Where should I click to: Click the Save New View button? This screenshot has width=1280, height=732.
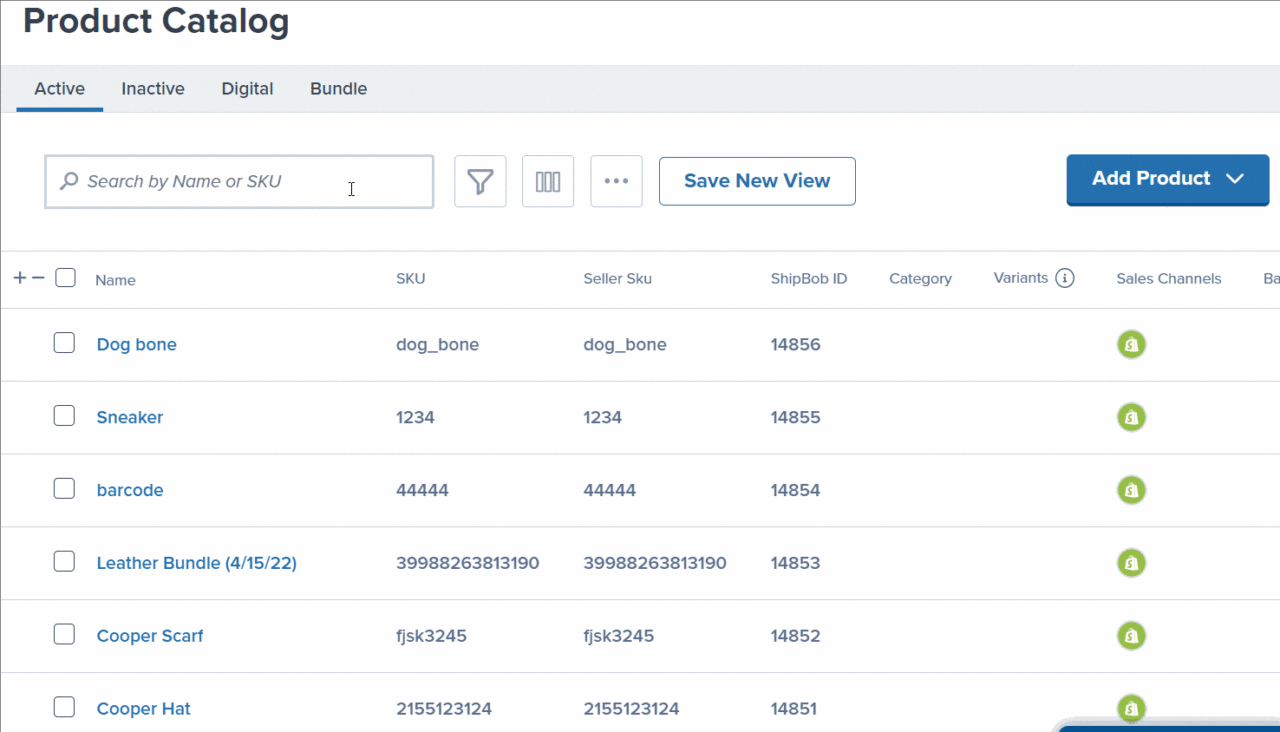pos(757,181)
